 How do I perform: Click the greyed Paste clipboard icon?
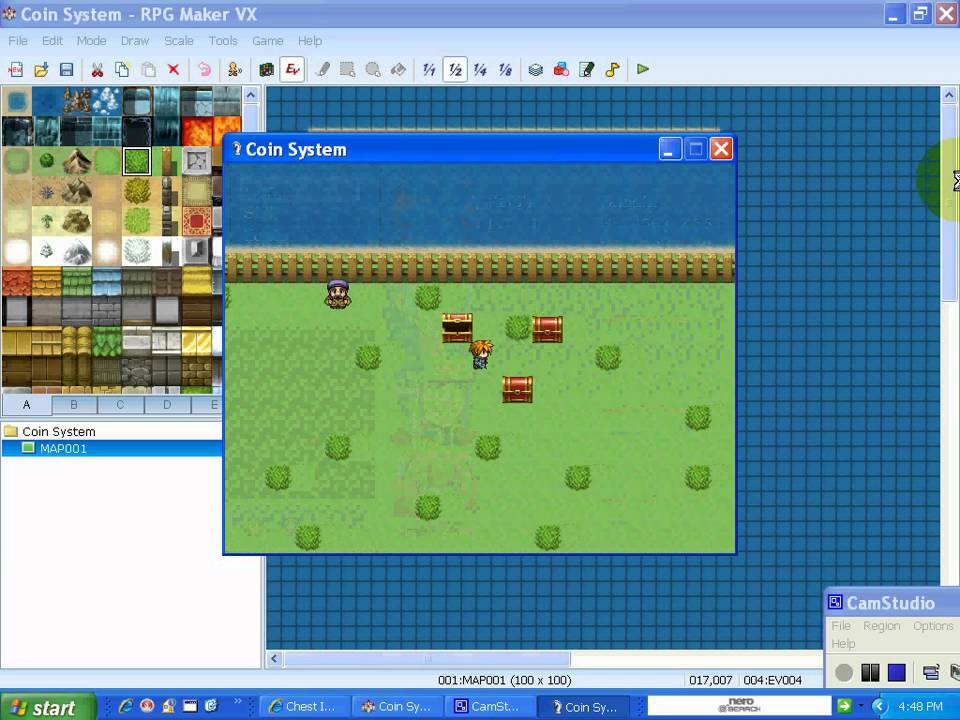[148, 69]
